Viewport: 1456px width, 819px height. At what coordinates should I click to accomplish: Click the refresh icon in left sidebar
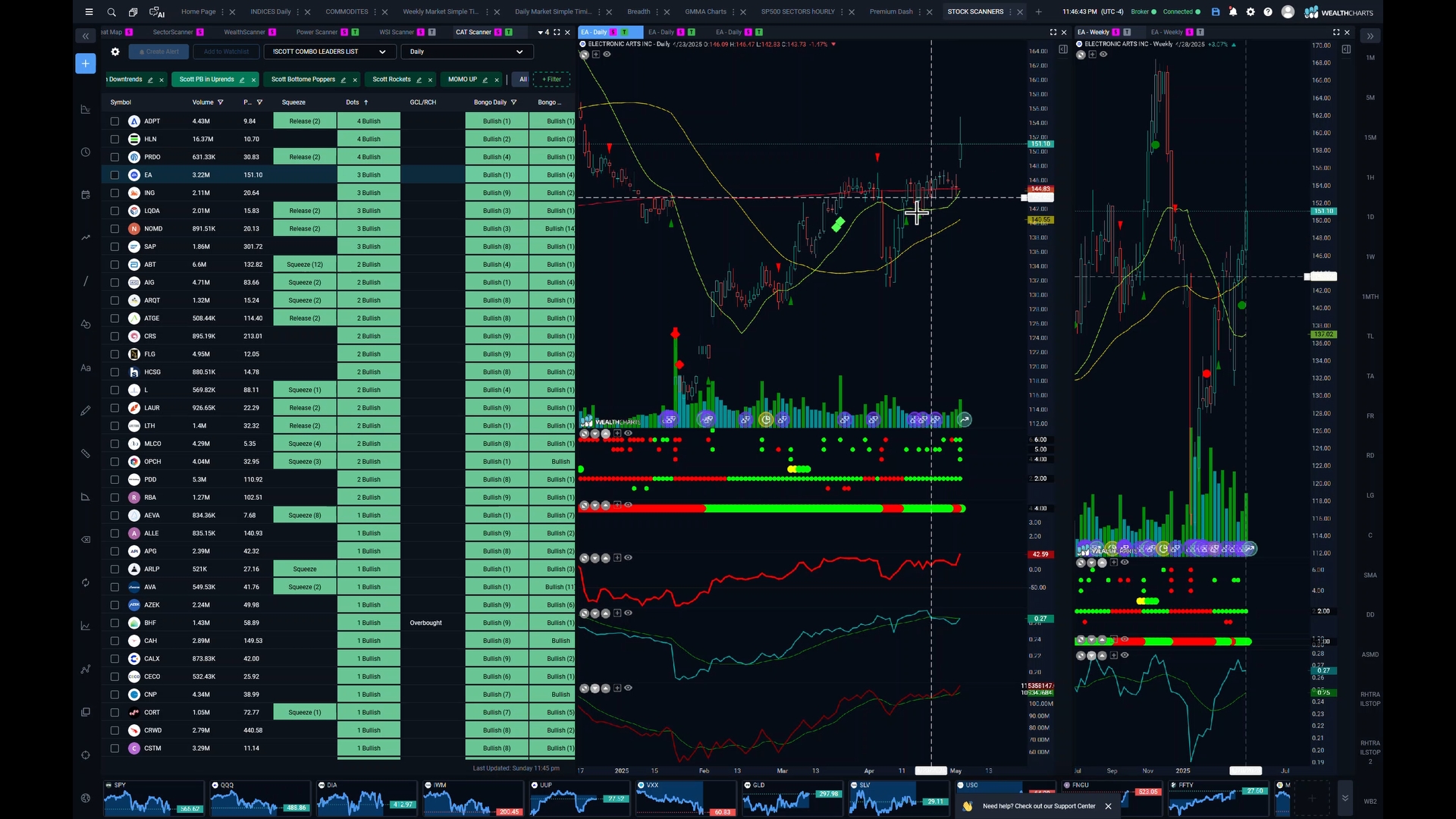point(86,582)
